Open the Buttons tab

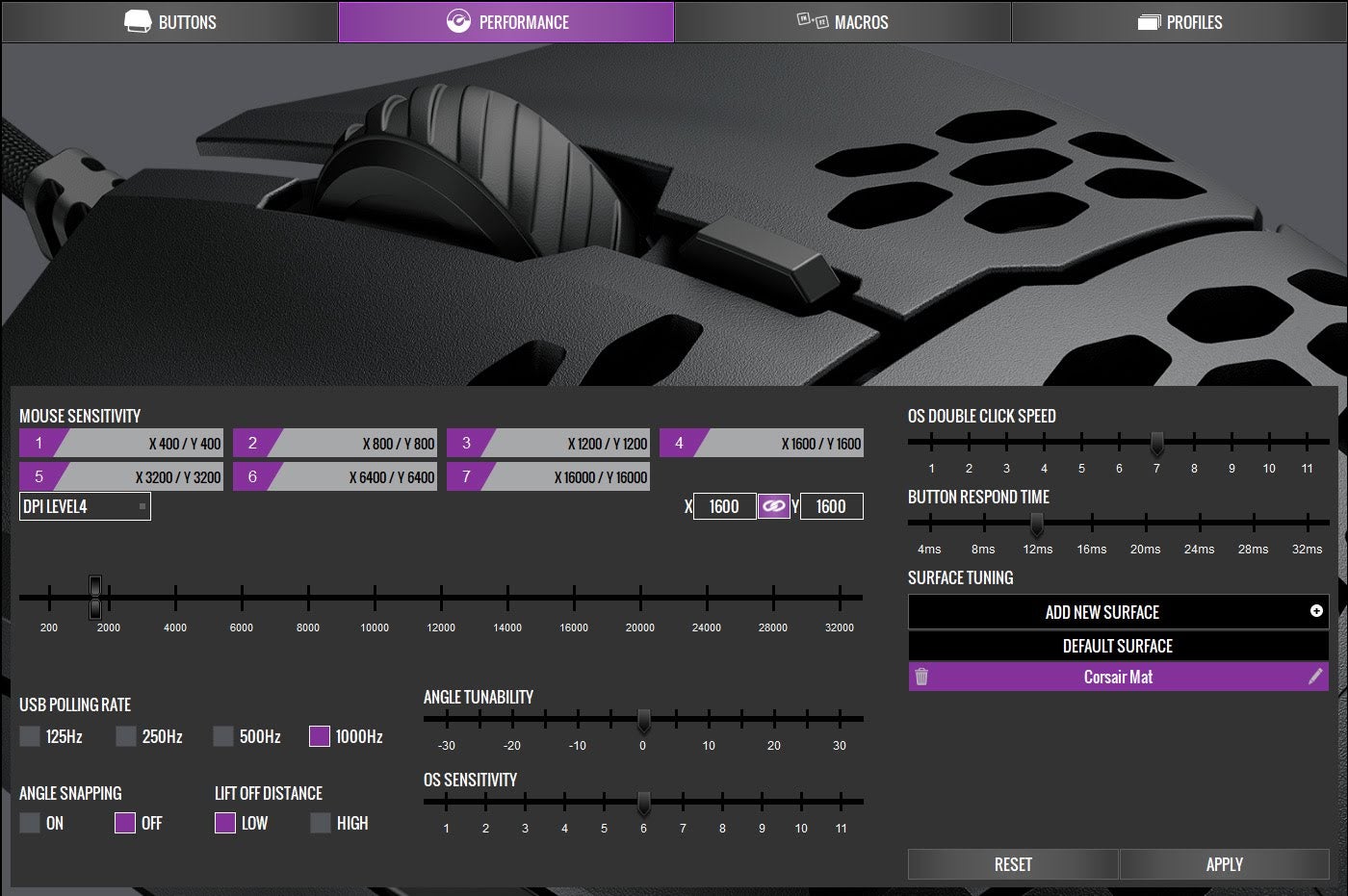point(169,21)
